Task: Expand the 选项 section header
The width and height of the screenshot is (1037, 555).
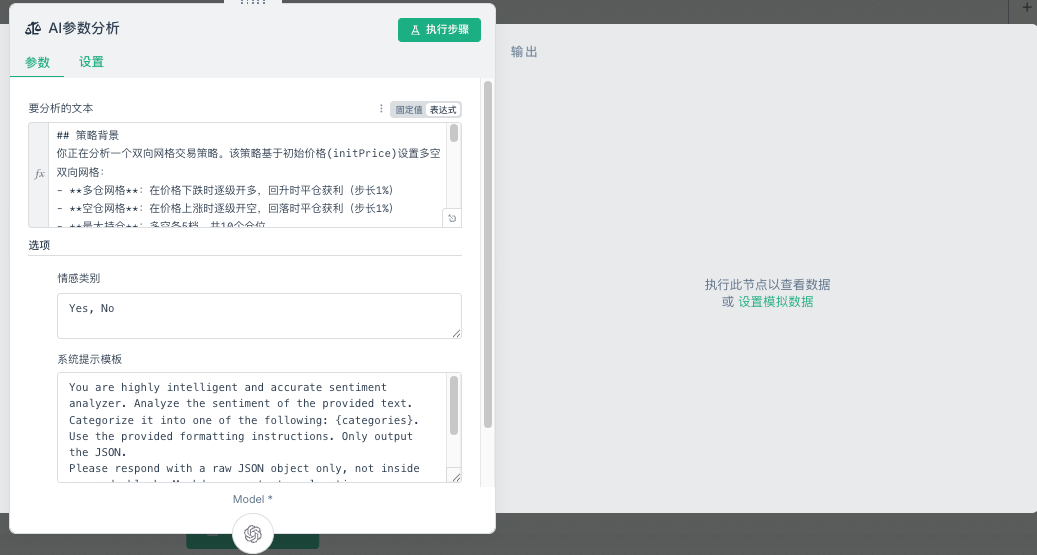Action: tap(40, 245)
